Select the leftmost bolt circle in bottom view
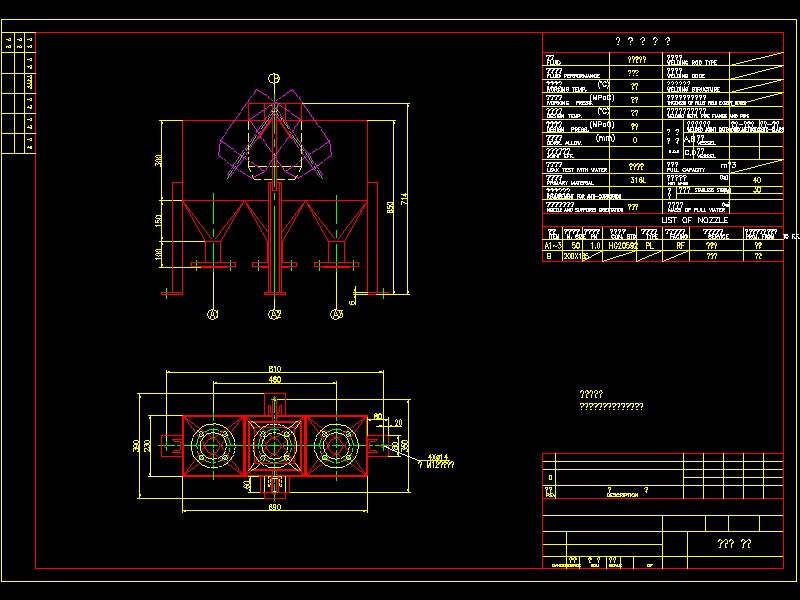The height and width of the screenshot is (600, 800). pyautogui.click(x=213, y=447)
